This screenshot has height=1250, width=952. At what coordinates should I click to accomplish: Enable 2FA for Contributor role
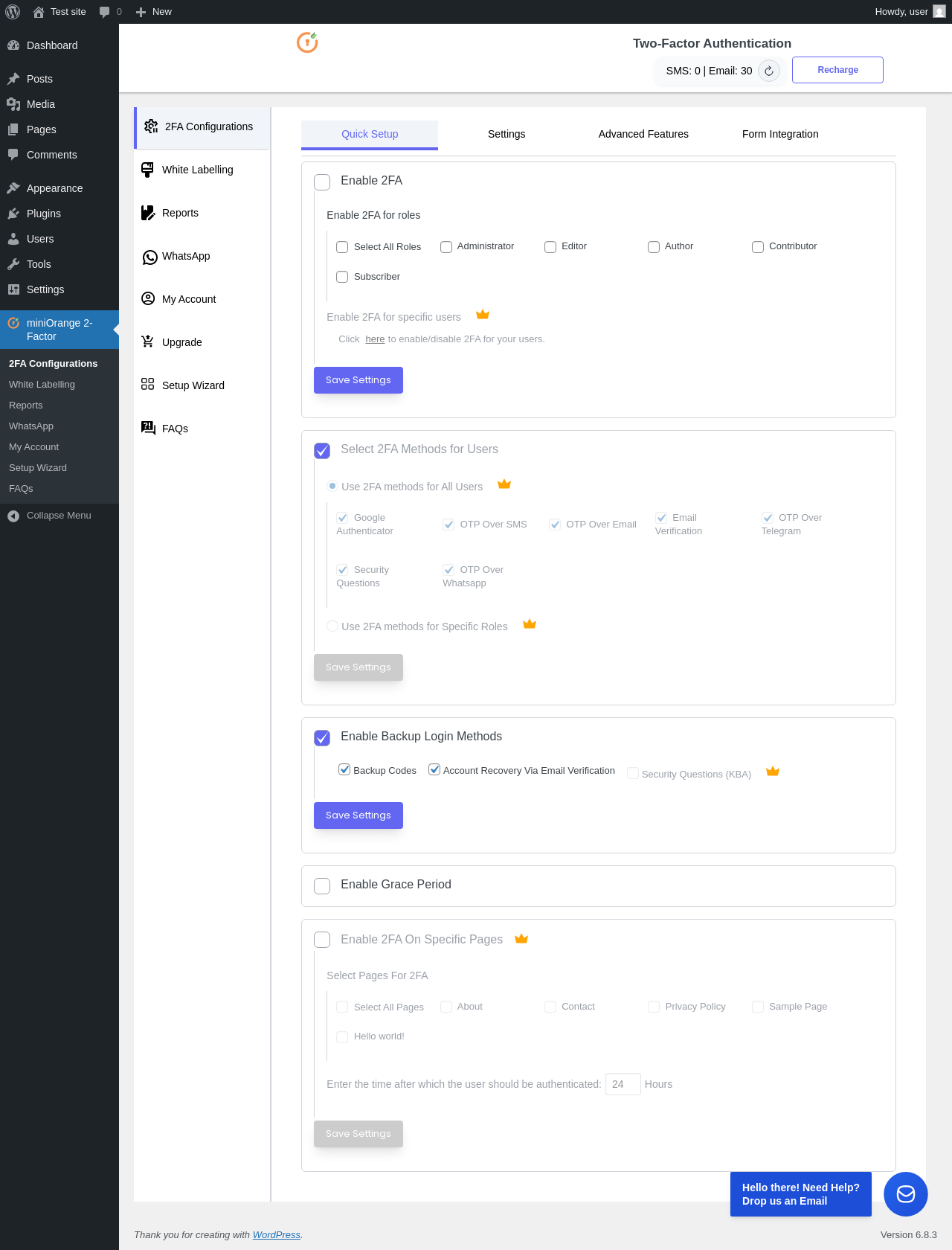[758, 247]
